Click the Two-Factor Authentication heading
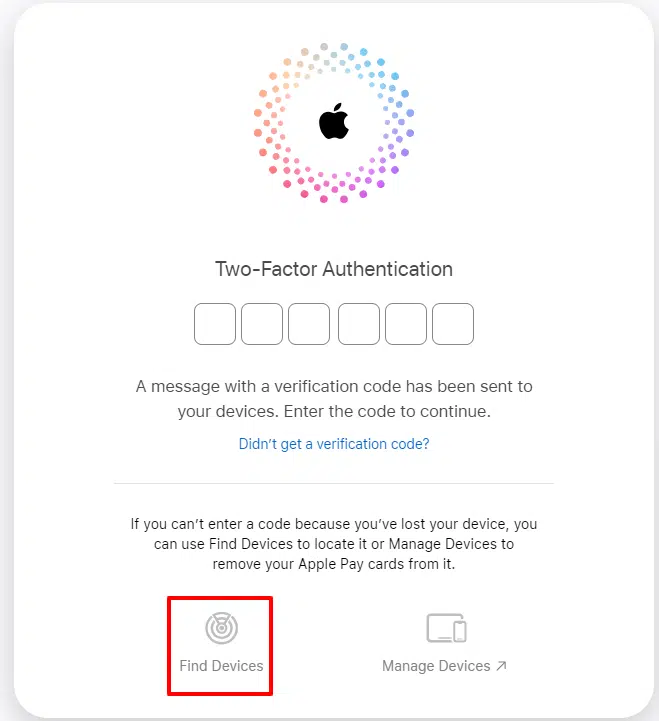This screenshot has height=721, width=659. [x=334, y=269]
